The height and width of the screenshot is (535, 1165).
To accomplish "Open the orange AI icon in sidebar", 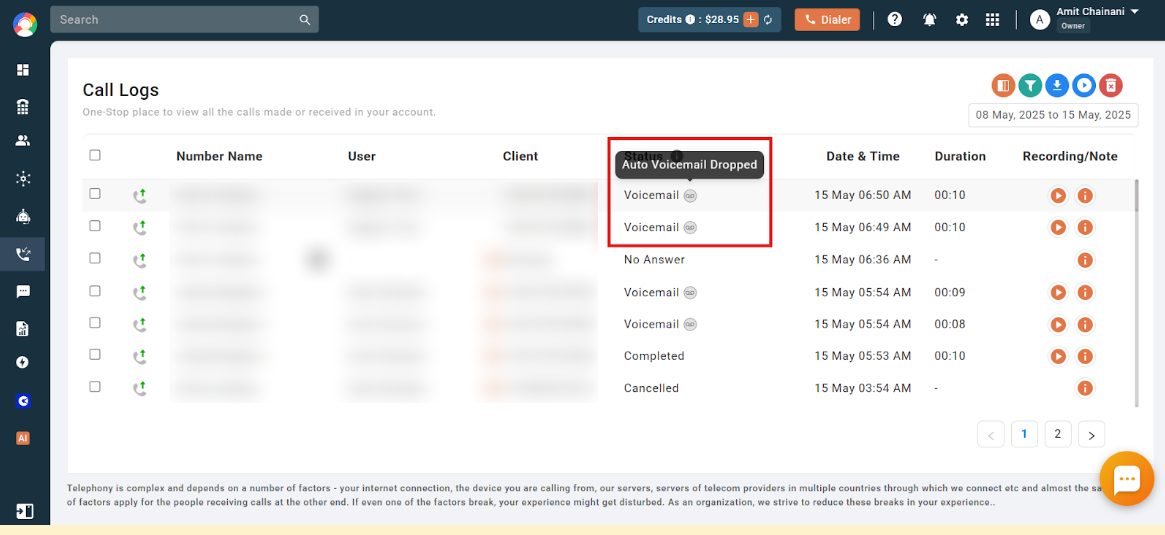I will 23,438.
